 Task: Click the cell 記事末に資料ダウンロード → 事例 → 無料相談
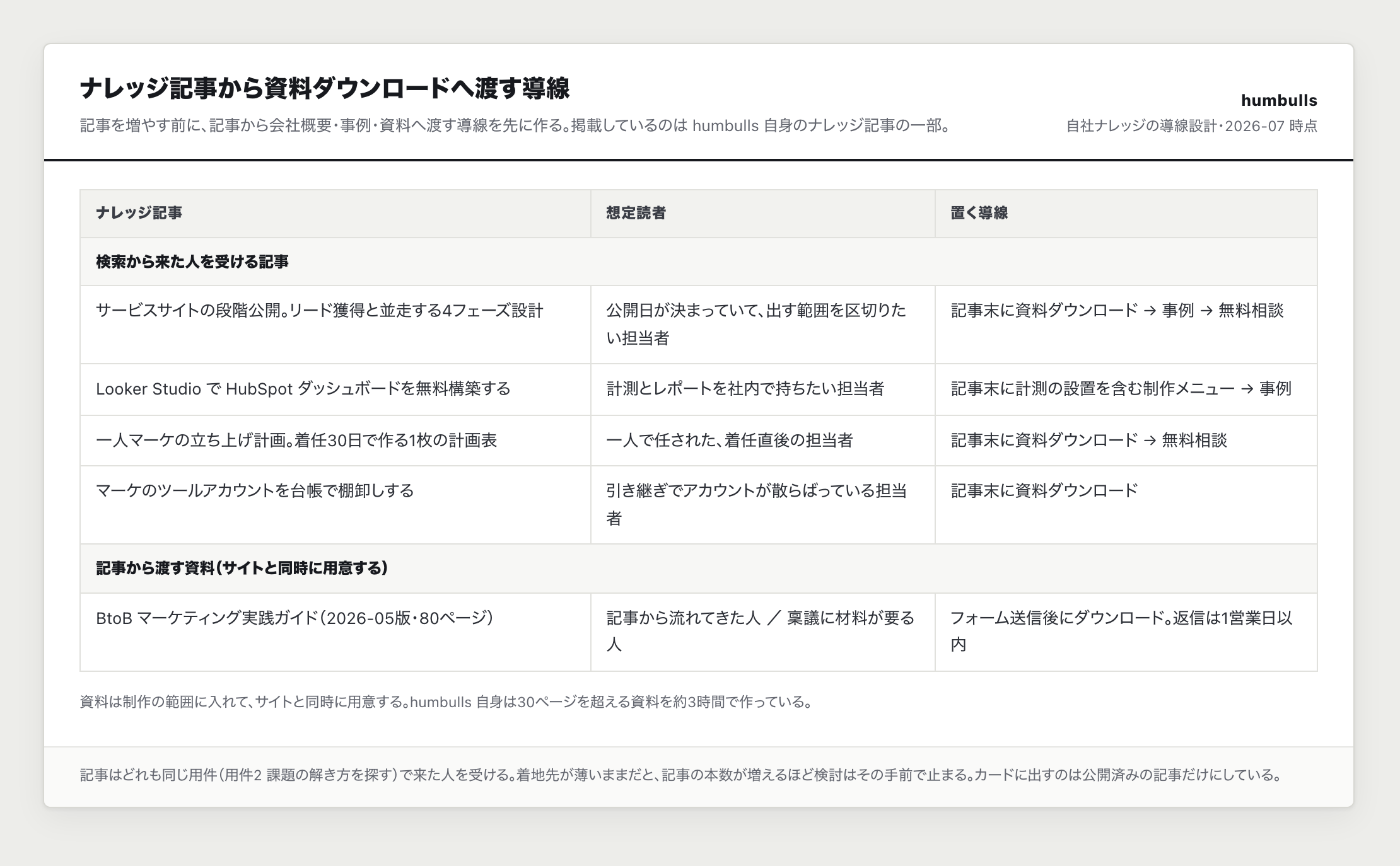(x=1126, y=325)
